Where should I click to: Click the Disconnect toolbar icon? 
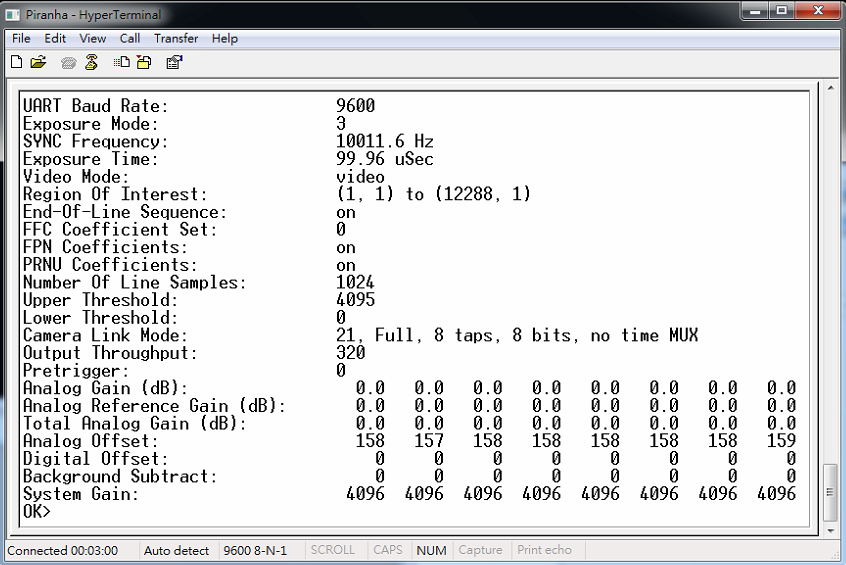click(x=92, y=62)
